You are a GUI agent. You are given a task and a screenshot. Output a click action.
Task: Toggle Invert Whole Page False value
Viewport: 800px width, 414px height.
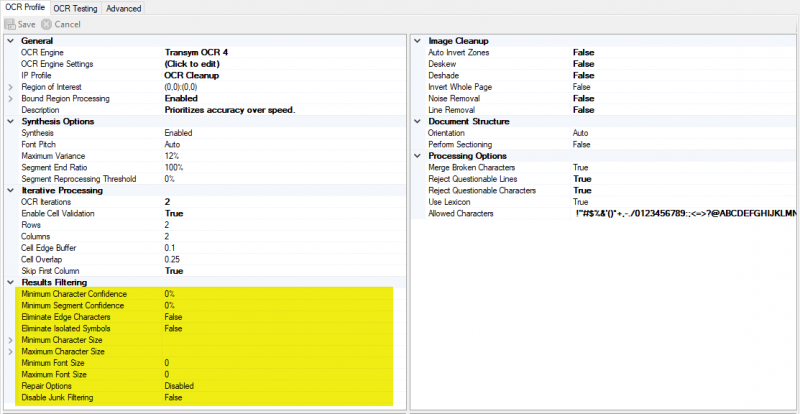coord(581,87)
